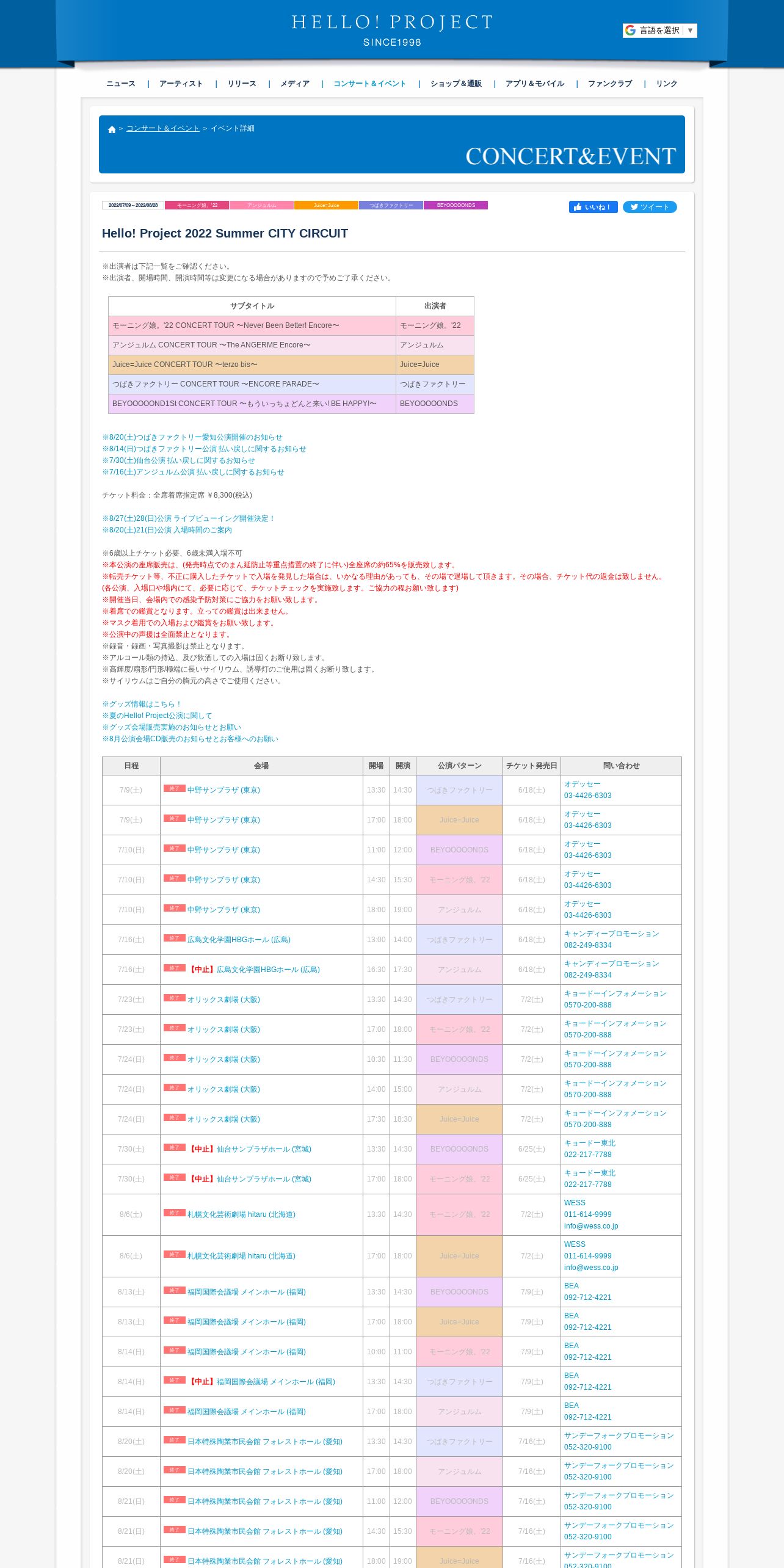Click キョードー東北 contact for 7/30 13:30
Image resolution: width=784 pixels, height=1568 pixels.
pos(590,1143)
